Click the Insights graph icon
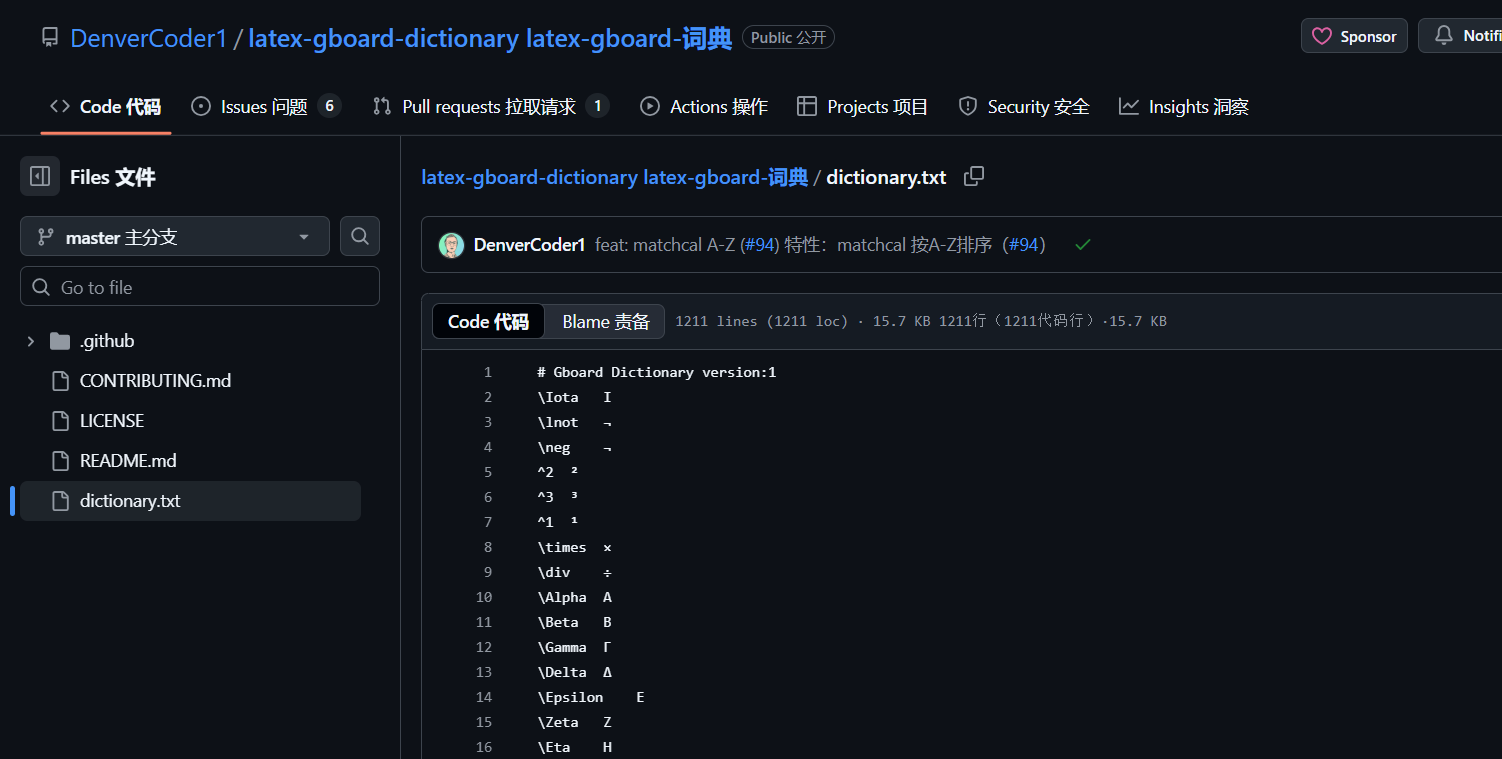Viewport: 1502px width, 759px height. [x=1129, y=106]
